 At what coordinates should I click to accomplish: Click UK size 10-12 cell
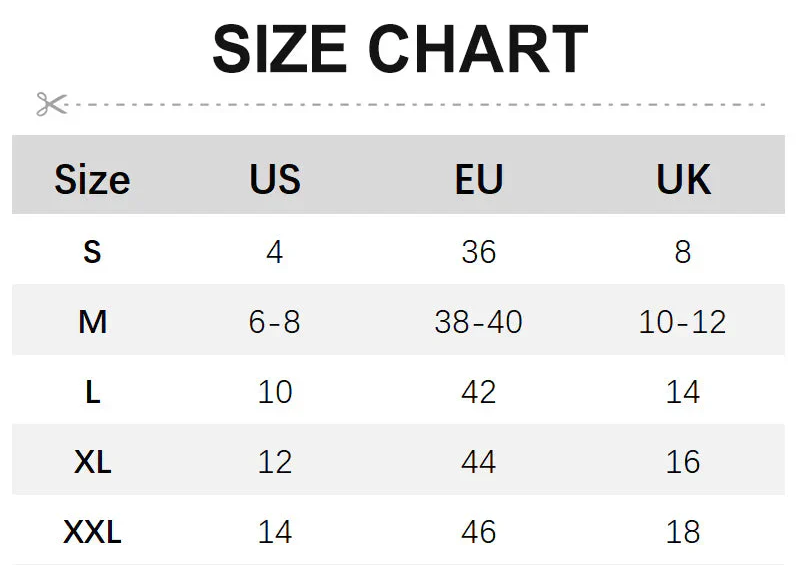(683, 321)
